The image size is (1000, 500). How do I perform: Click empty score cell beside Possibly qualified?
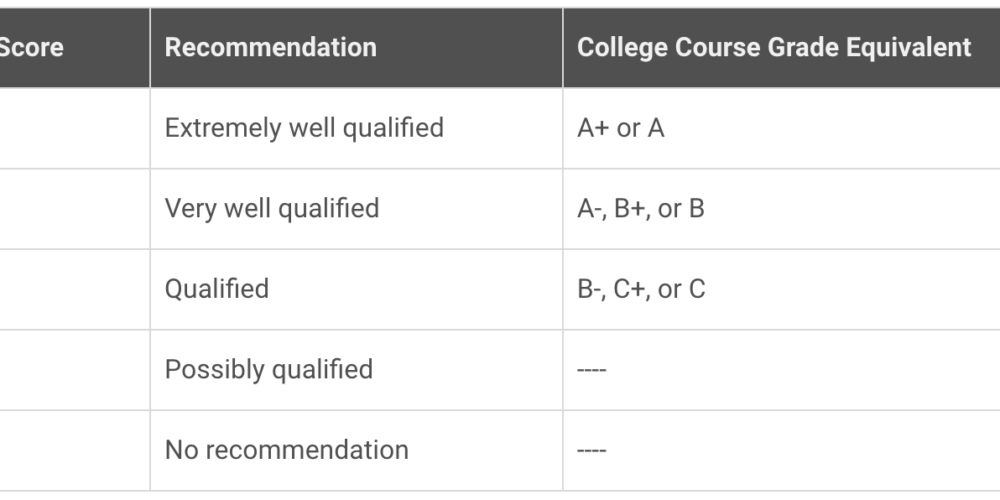pyautogui.click(x=75, y=370)
